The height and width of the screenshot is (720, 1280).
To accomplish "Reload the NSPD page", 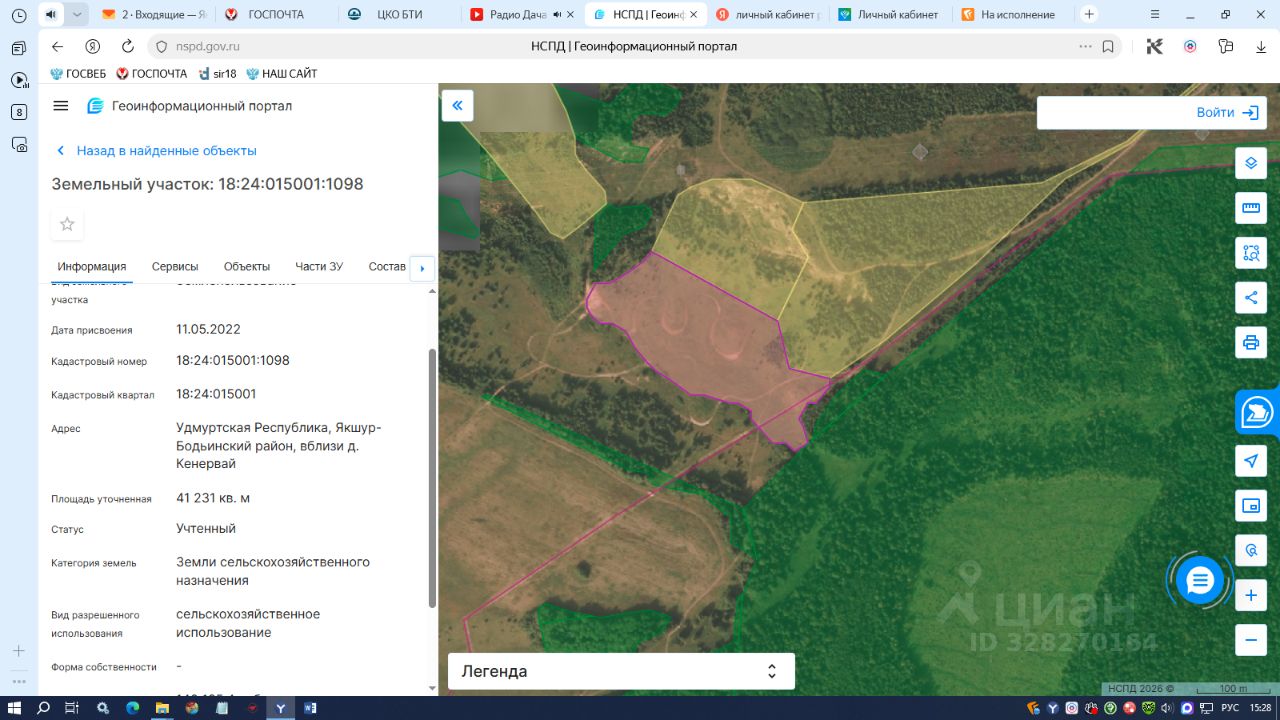I will [128, 46].
